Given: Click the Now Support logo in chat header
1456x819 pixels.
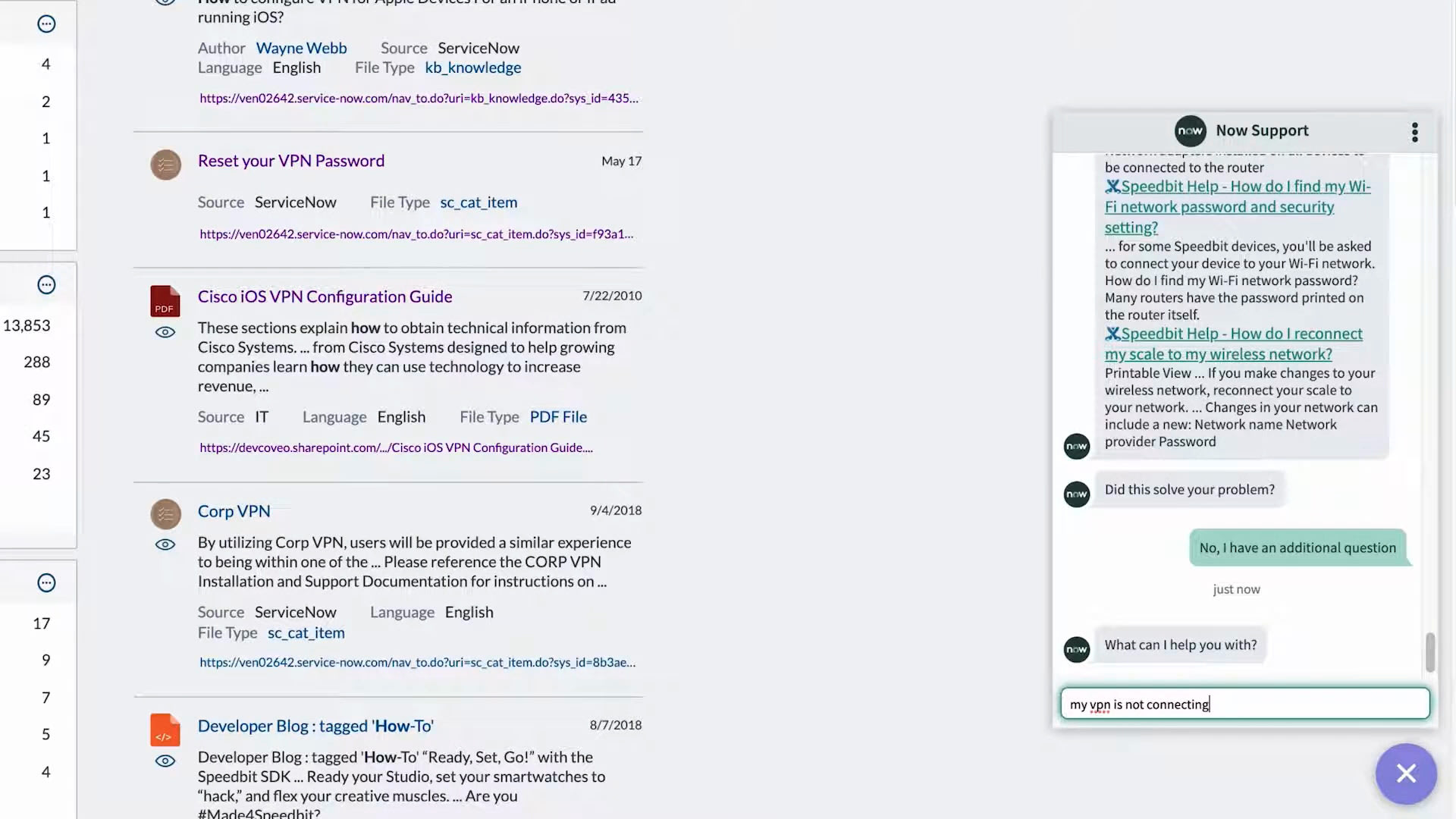Looking at the screenshot, I should [1191, 131].
